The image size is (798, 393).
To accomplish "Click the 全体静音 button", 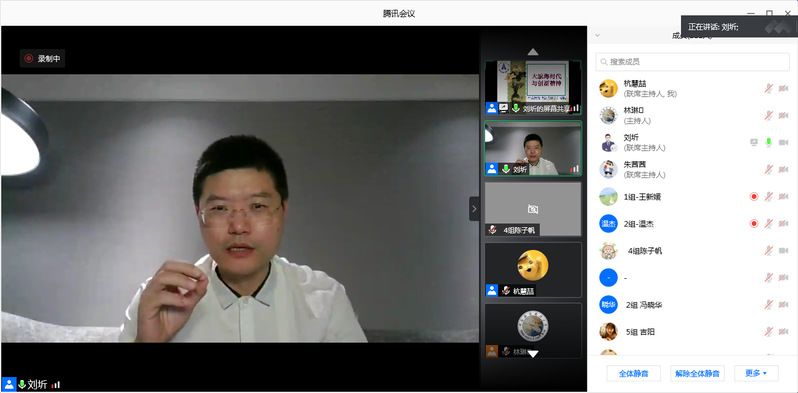I will pyautogui.click(x=633, y=373).
